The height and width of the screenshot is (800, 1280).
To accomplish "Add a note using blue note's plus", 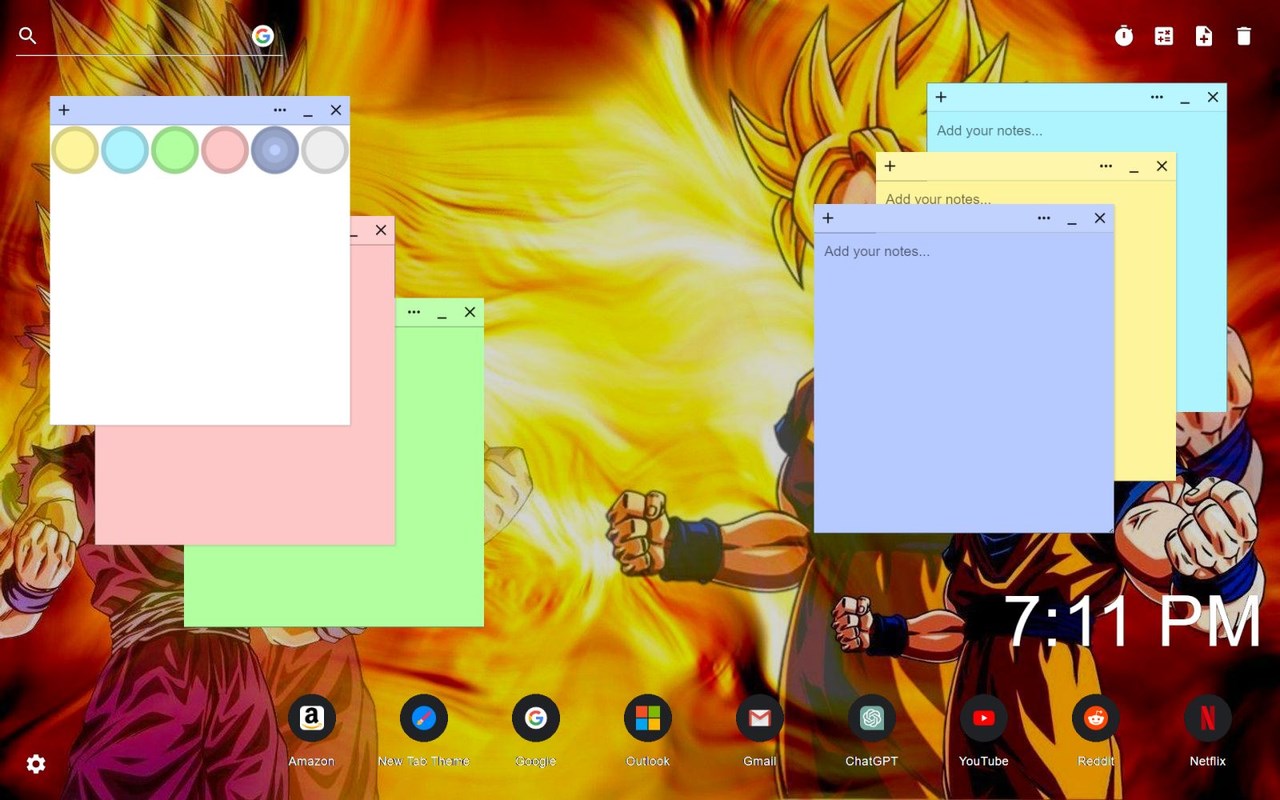I will (828, 218).
